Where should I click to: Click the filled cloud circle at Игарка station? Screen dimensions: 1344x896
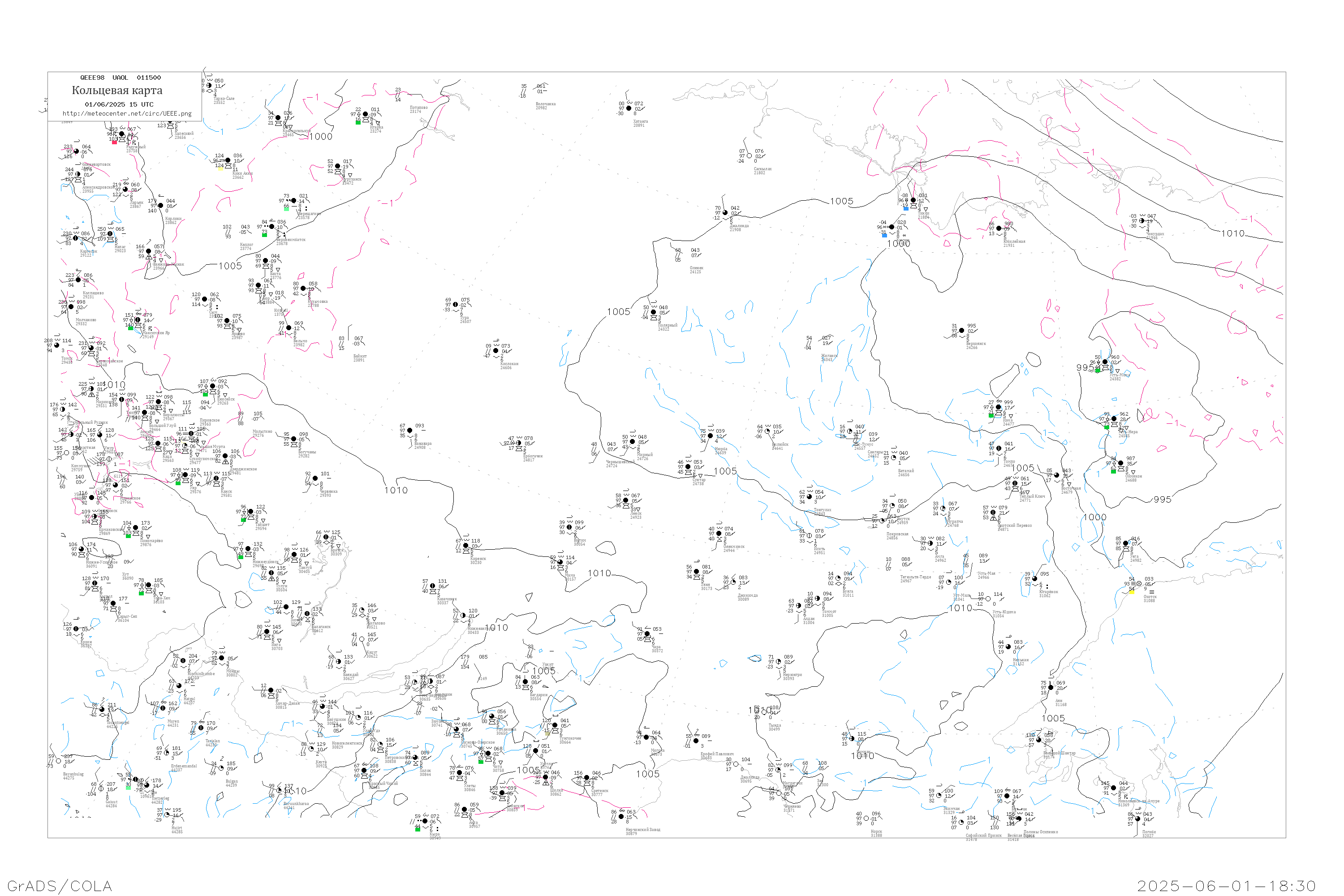(x=366, y=114)
